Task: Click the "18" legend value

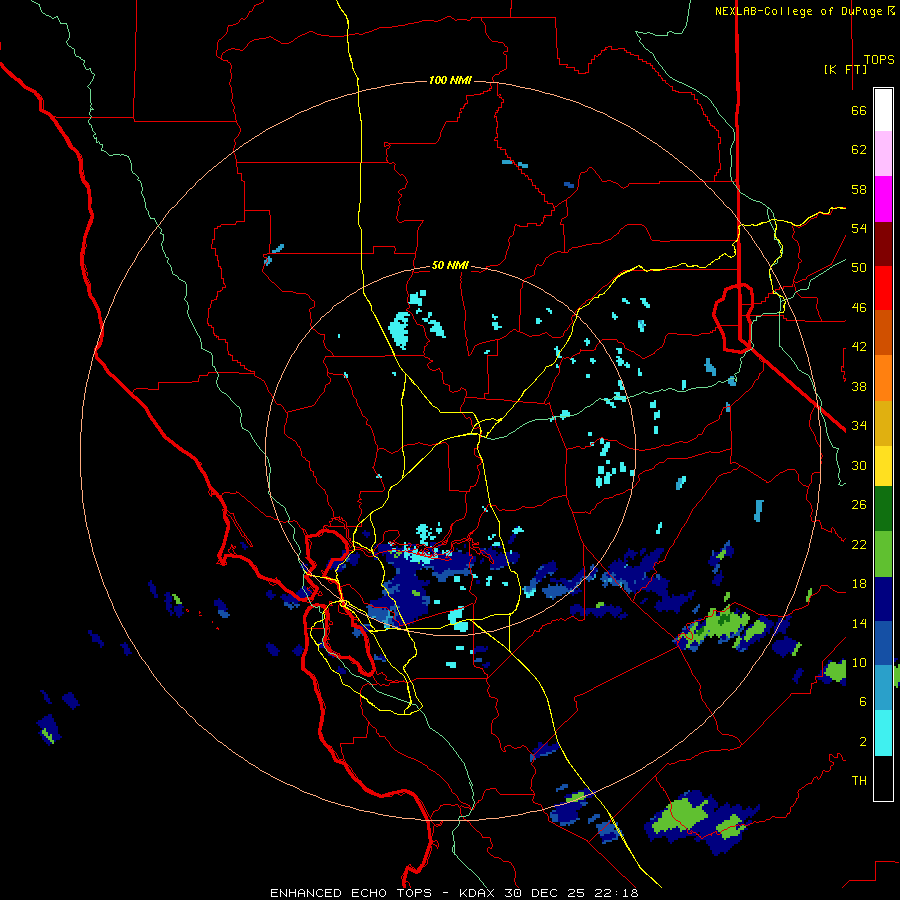Action: coord(859,584)
